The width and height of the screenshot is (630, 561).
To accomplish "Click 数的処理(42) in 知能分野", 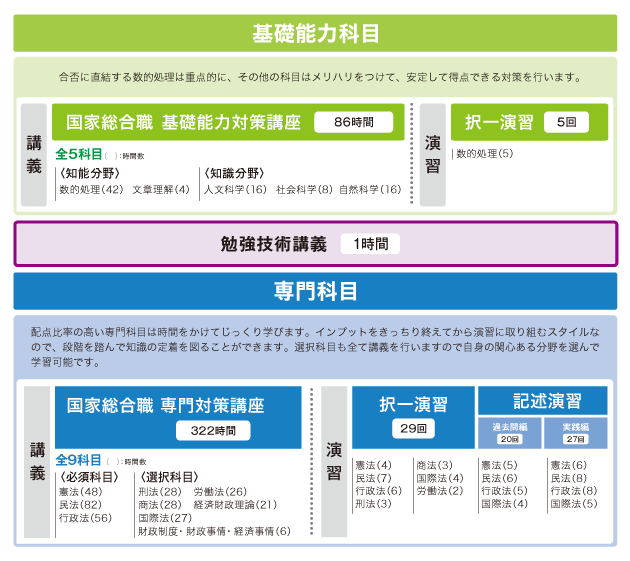I will pyautogui.click(x=90, y=189).
